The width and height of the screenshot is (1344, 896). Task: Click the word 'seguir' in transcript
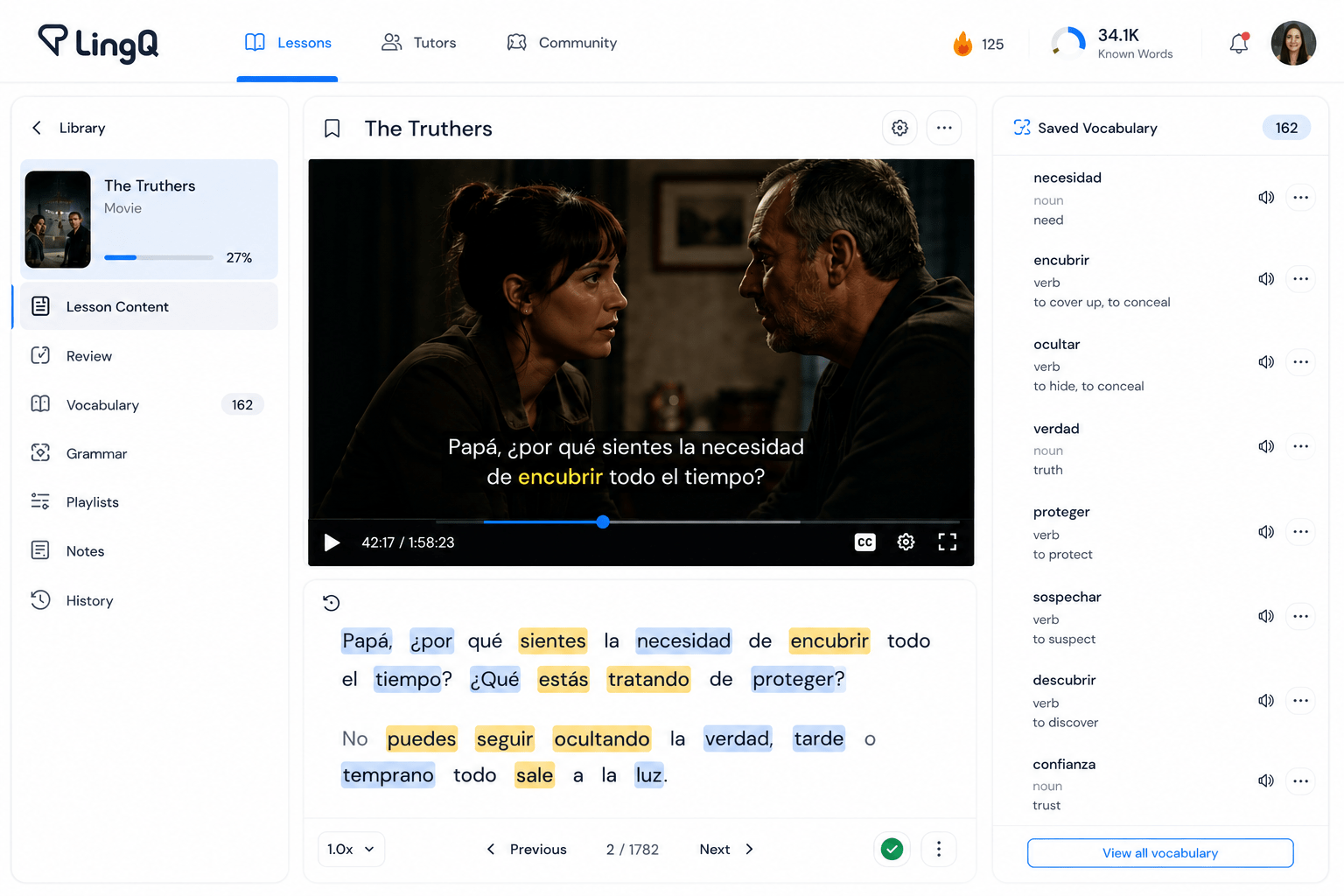coord(505,739)
